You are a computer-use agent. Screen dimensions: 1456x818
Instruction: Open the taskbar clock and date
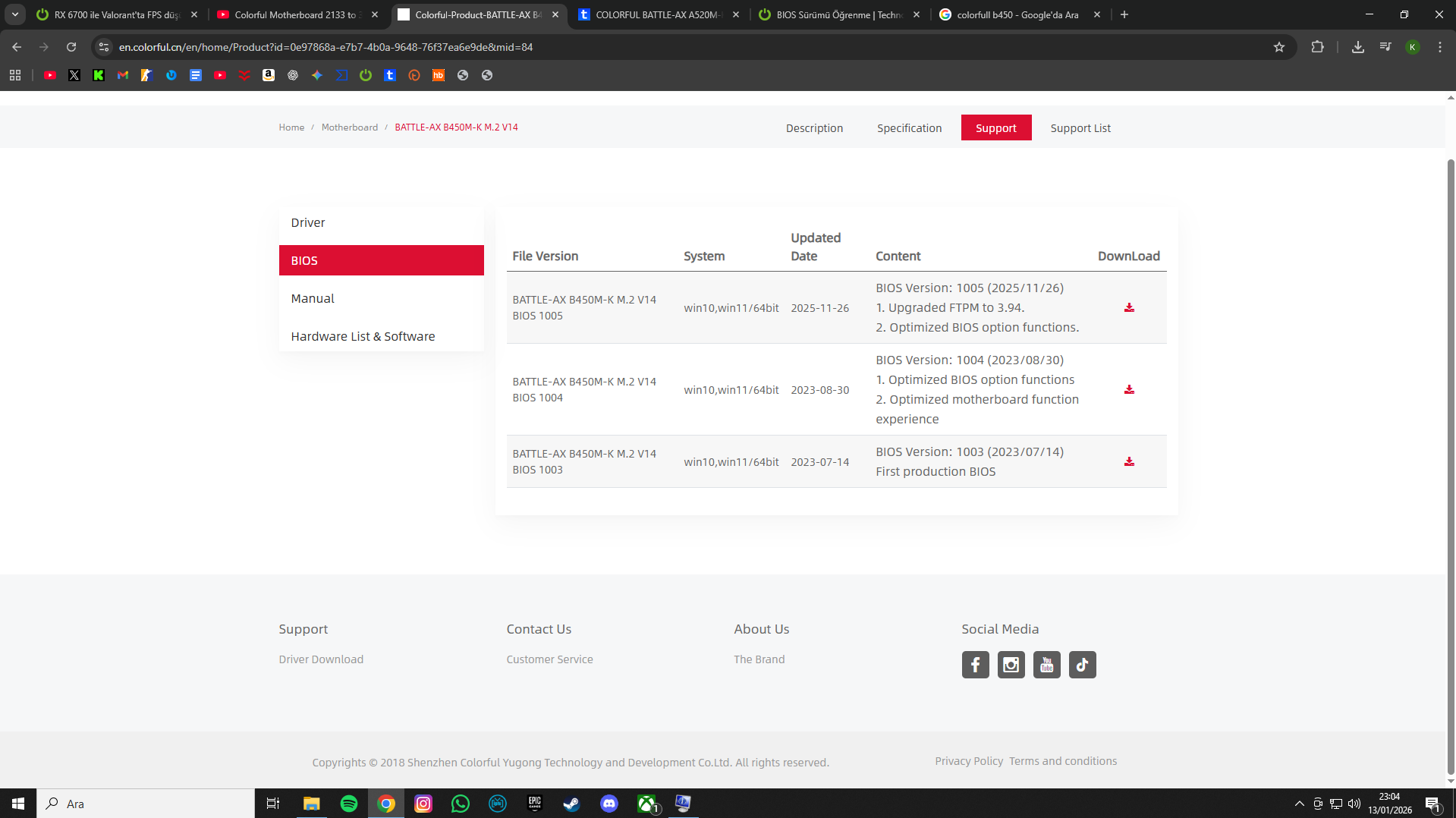pyautogui.click(x=1390, y=804)
